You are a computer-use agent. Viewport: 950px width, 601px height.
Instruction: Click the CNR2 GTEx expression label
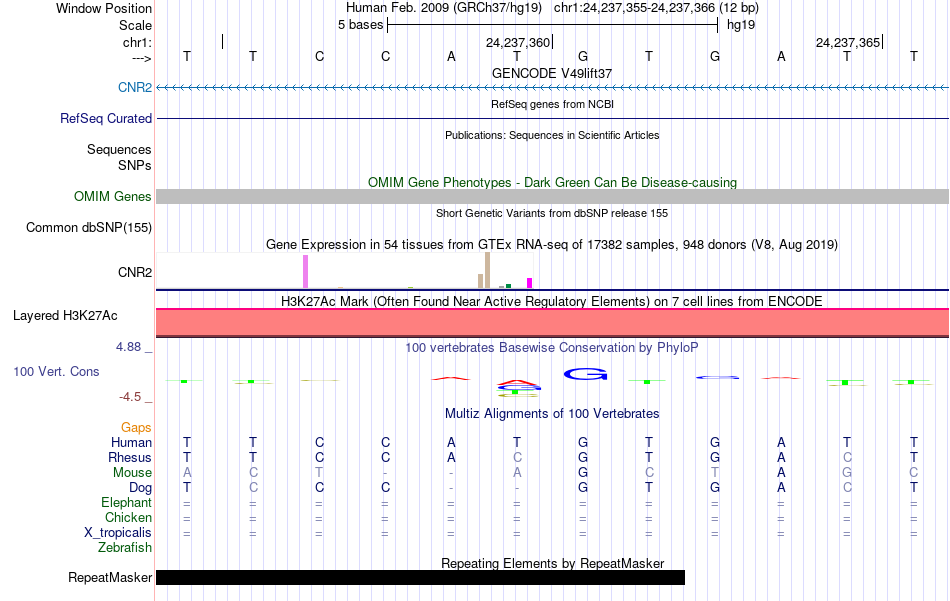tap(135, 272)
